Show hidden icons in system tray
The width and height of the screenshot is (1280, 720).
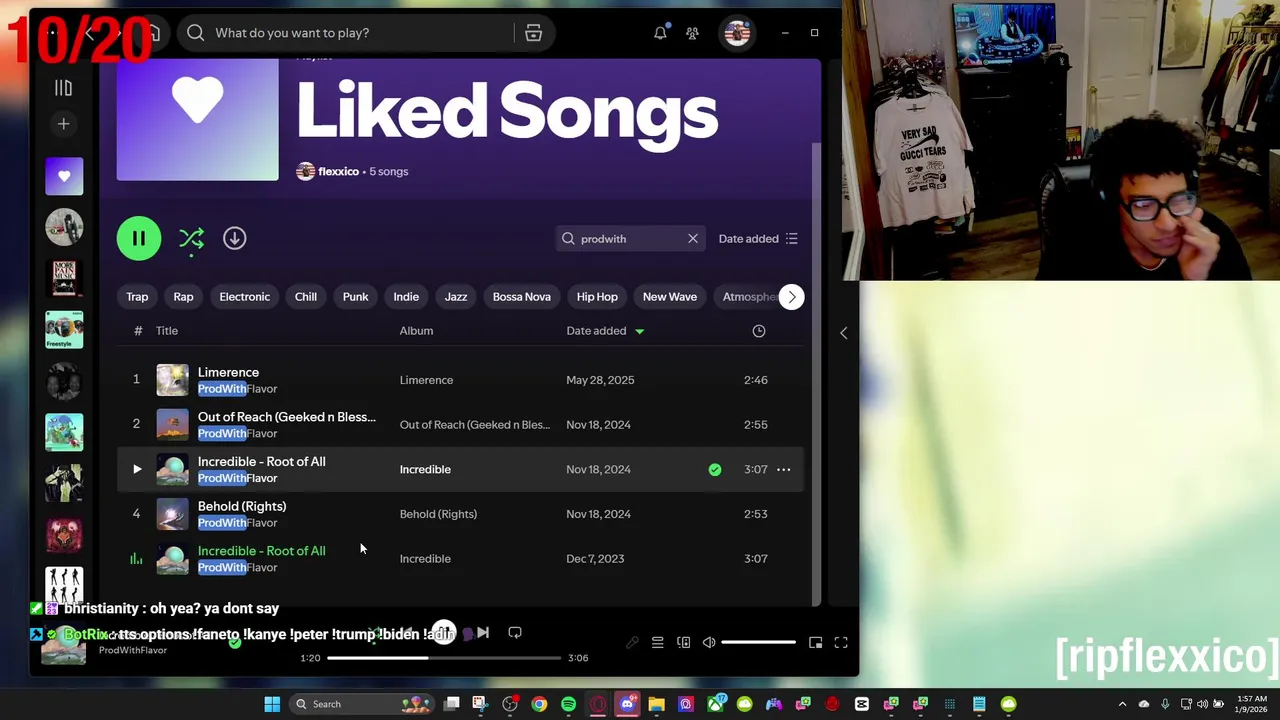1122,704
